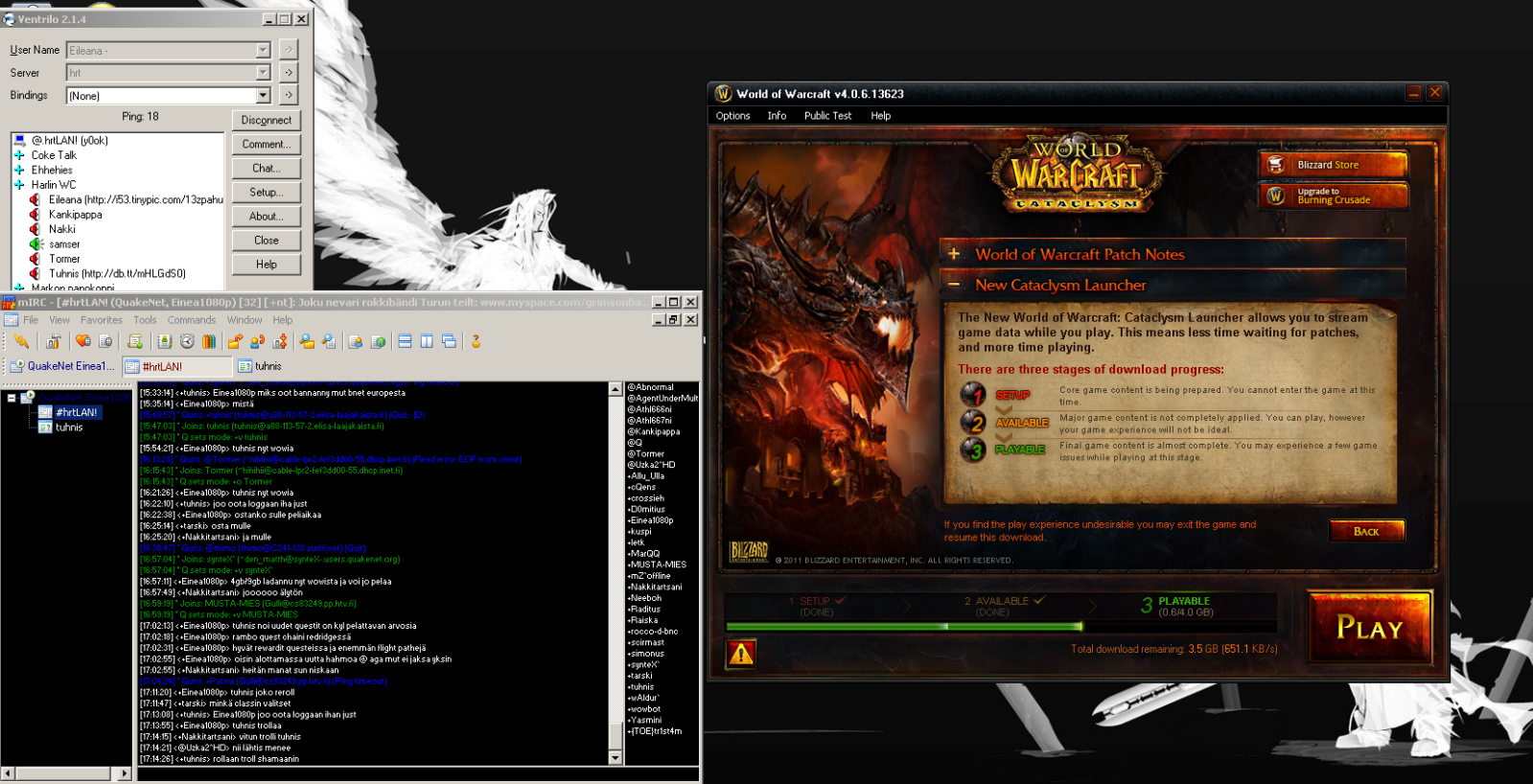Open the mIRC DCC options icon

280,341
